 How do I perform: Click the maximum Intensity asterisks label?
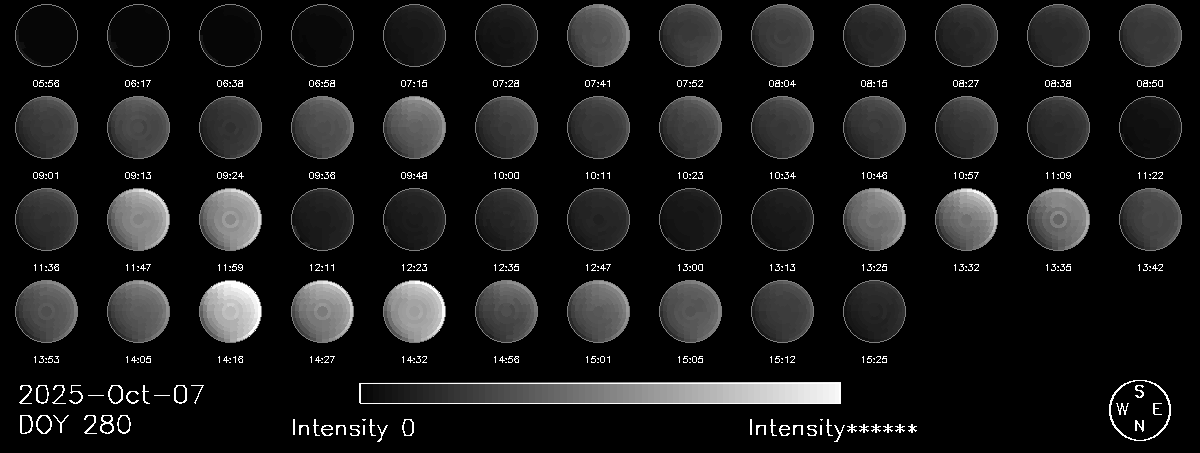[x=832, y=429]
